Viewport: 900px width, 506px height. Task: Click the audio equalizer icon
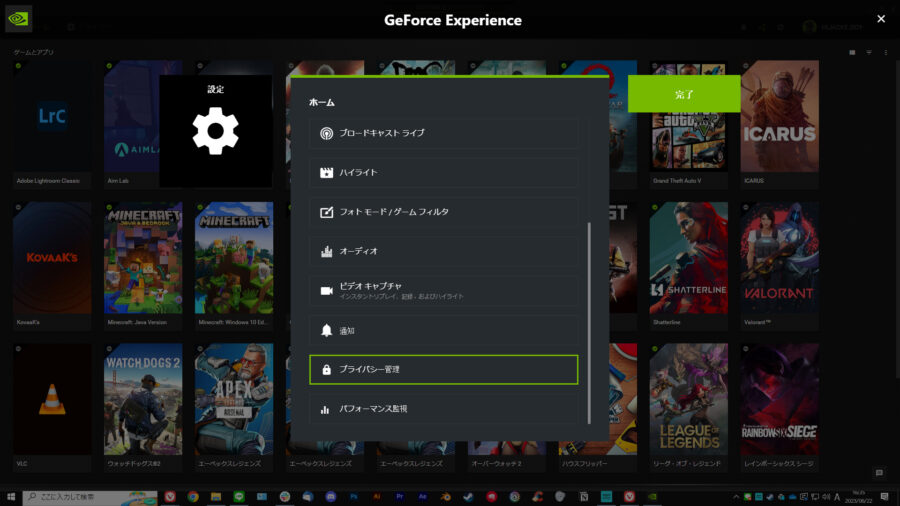coord(326,251)
